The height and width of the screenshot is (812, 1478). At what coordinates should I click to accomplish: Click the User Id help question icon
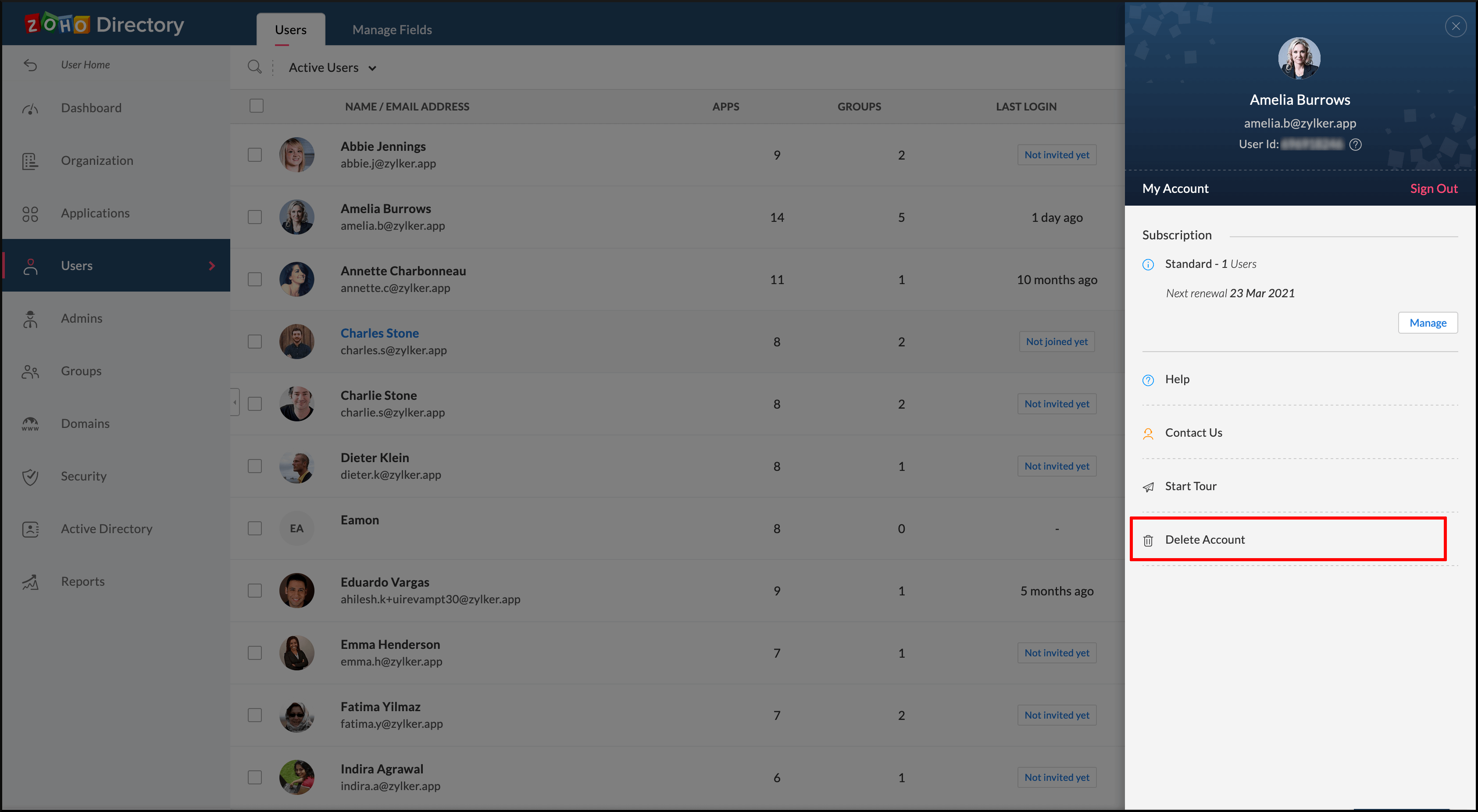point(1355,145)
